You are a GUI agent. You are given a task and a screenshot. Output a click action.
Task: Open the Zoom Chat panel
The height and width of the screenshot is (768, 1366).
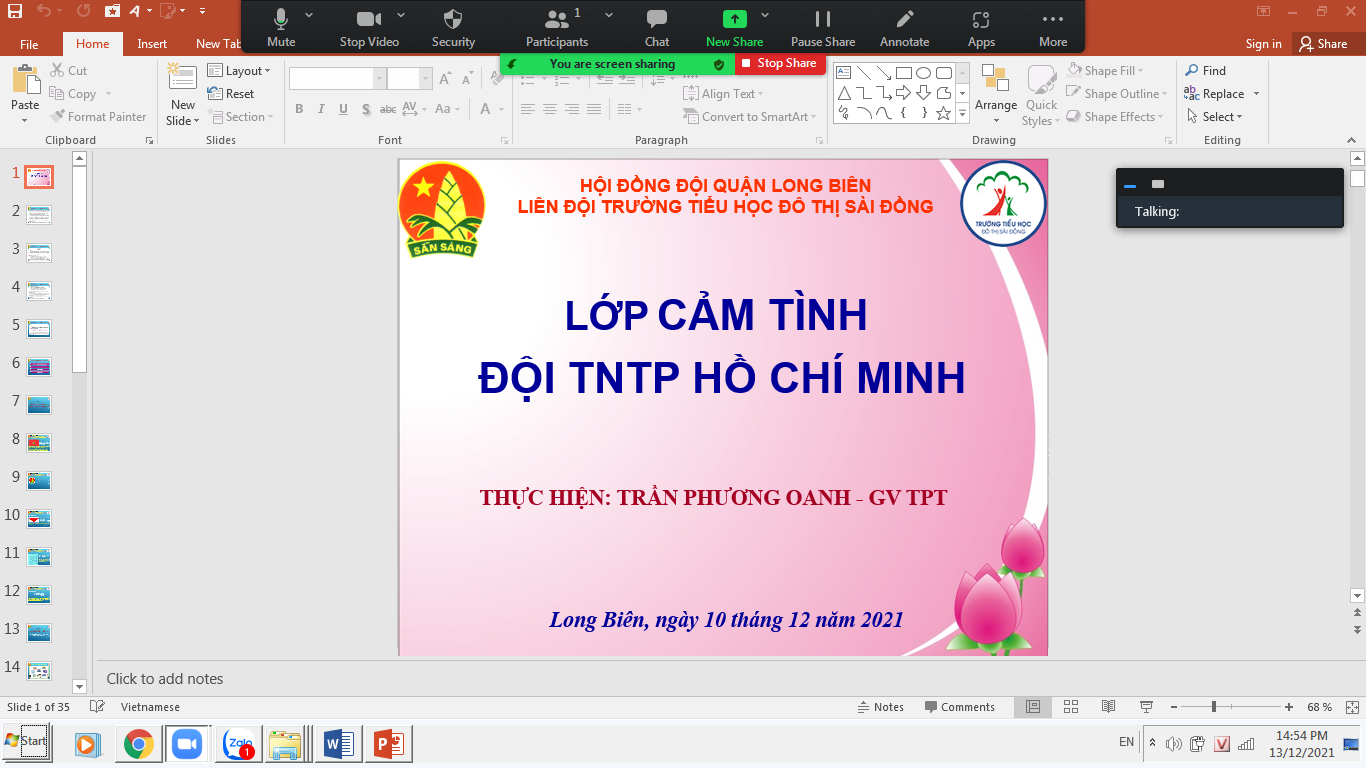click(657, 20)
